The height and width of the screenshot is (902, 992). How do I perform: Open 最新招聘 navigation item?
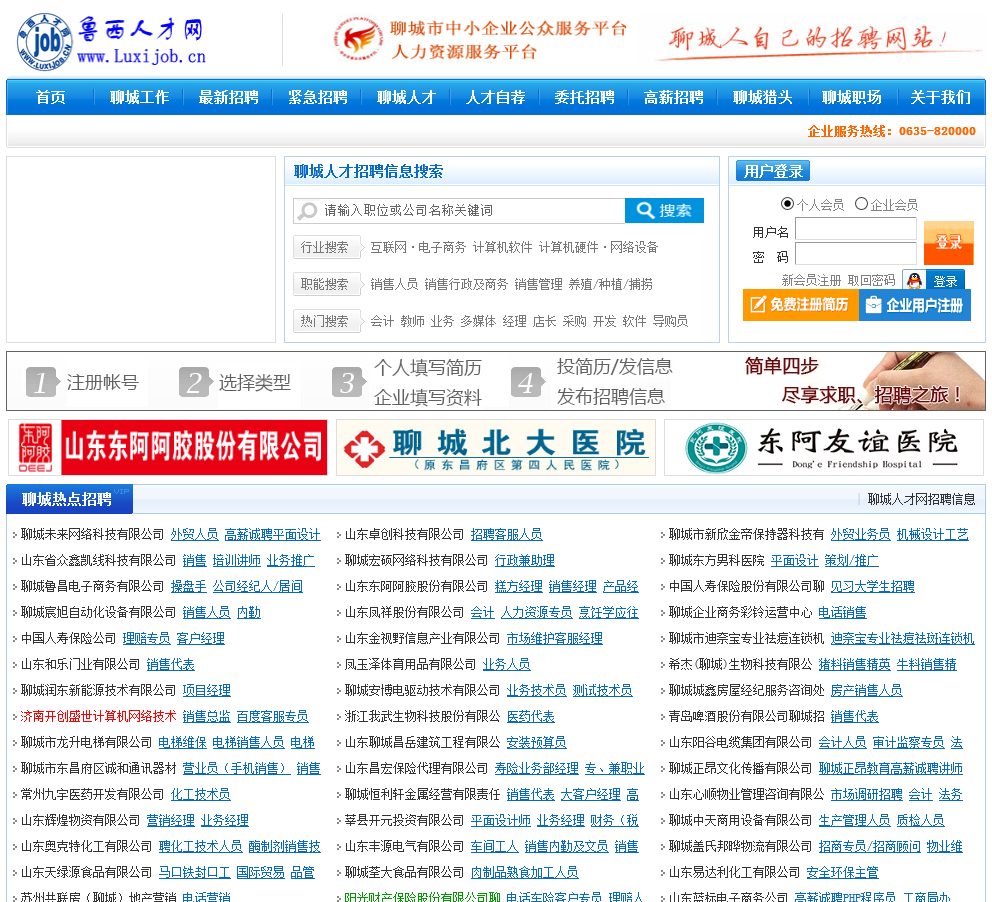click(228, 97)
